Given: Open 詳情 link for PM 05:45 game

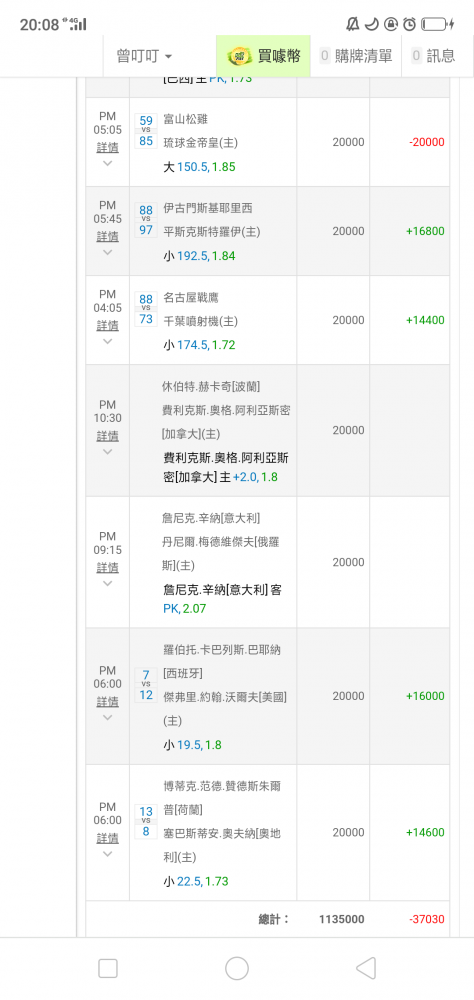Looking at the screenshot, I should coord(107,236).
